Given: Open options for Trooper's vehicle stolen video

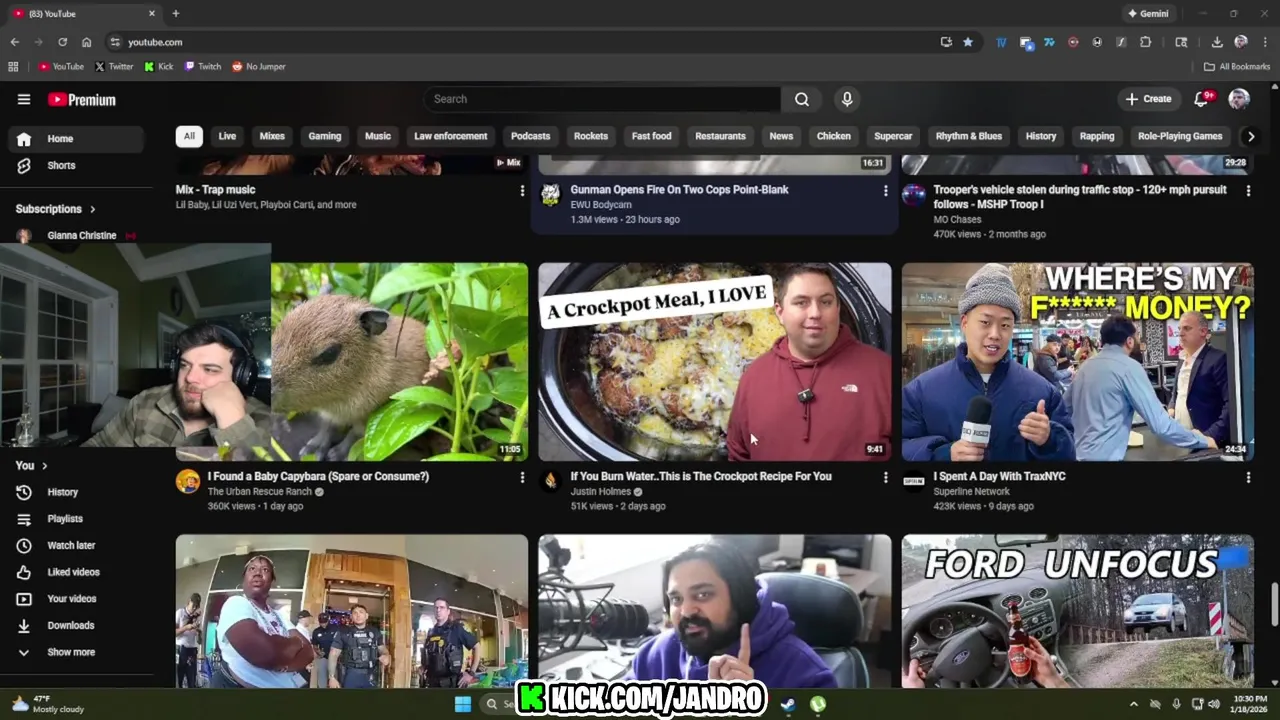Looking at the screenshot, I should 1248,191.
